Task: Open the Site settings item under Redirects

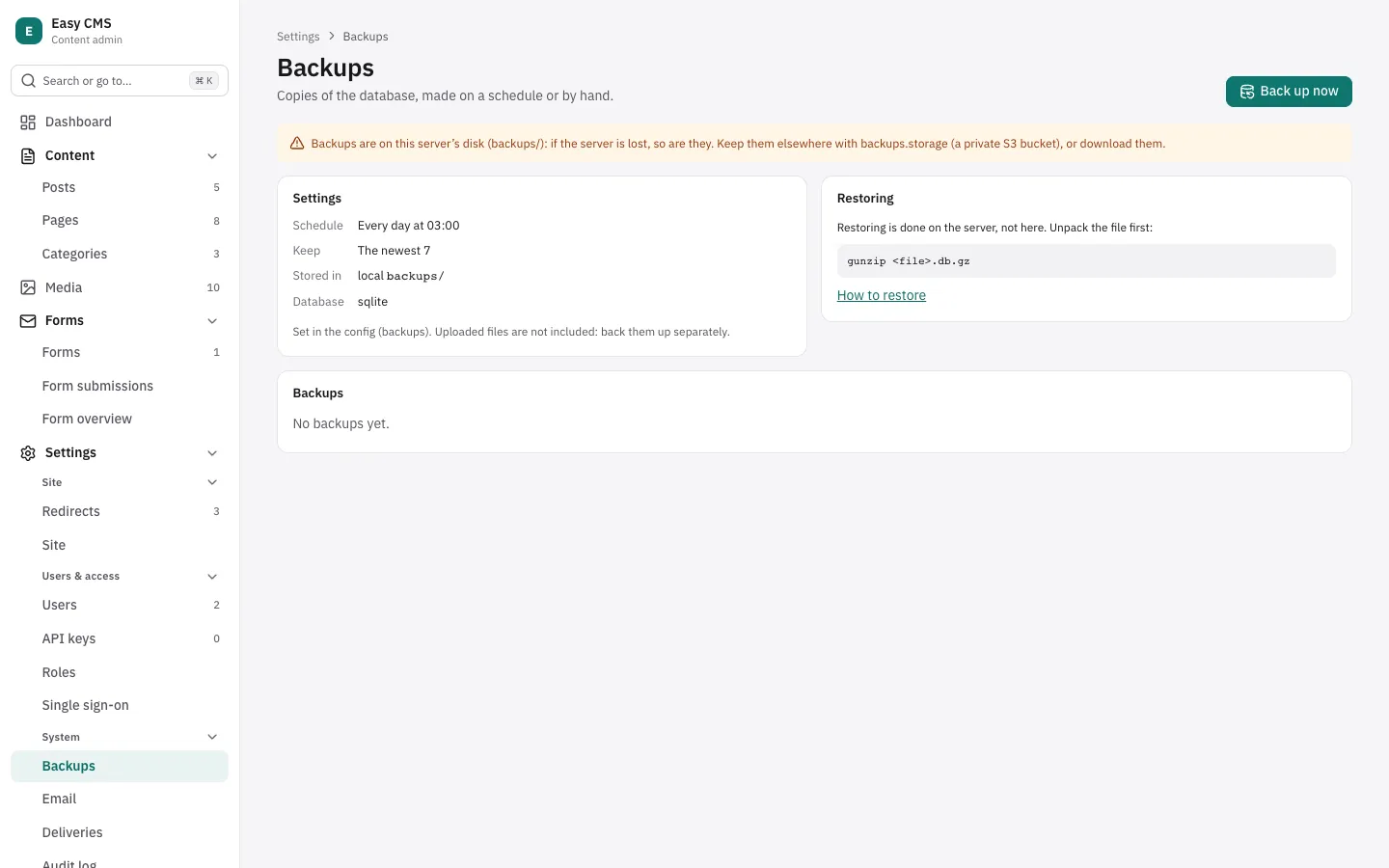Action: point(120,546)
